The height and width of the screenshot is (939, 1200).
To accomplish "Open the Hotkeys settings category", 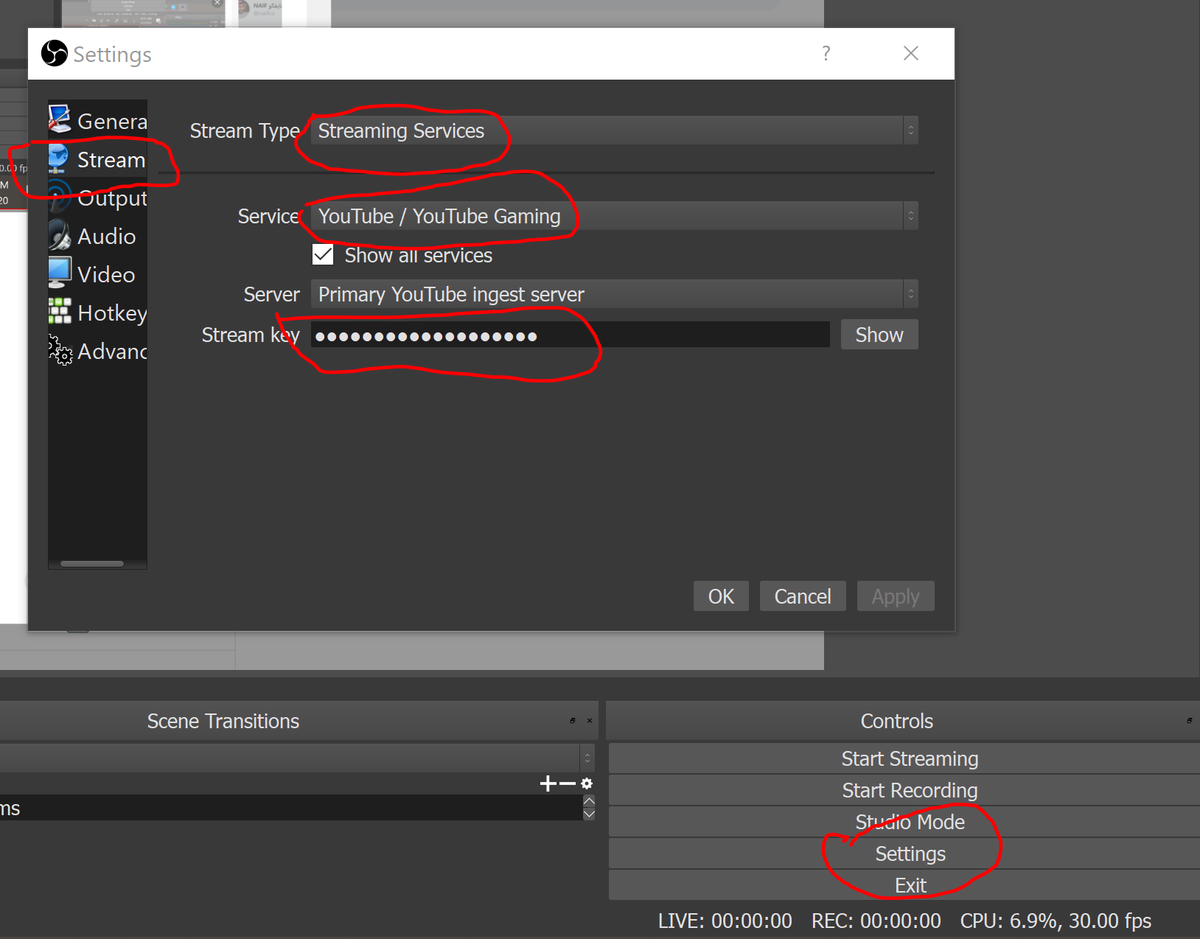I will pos(98,313).
